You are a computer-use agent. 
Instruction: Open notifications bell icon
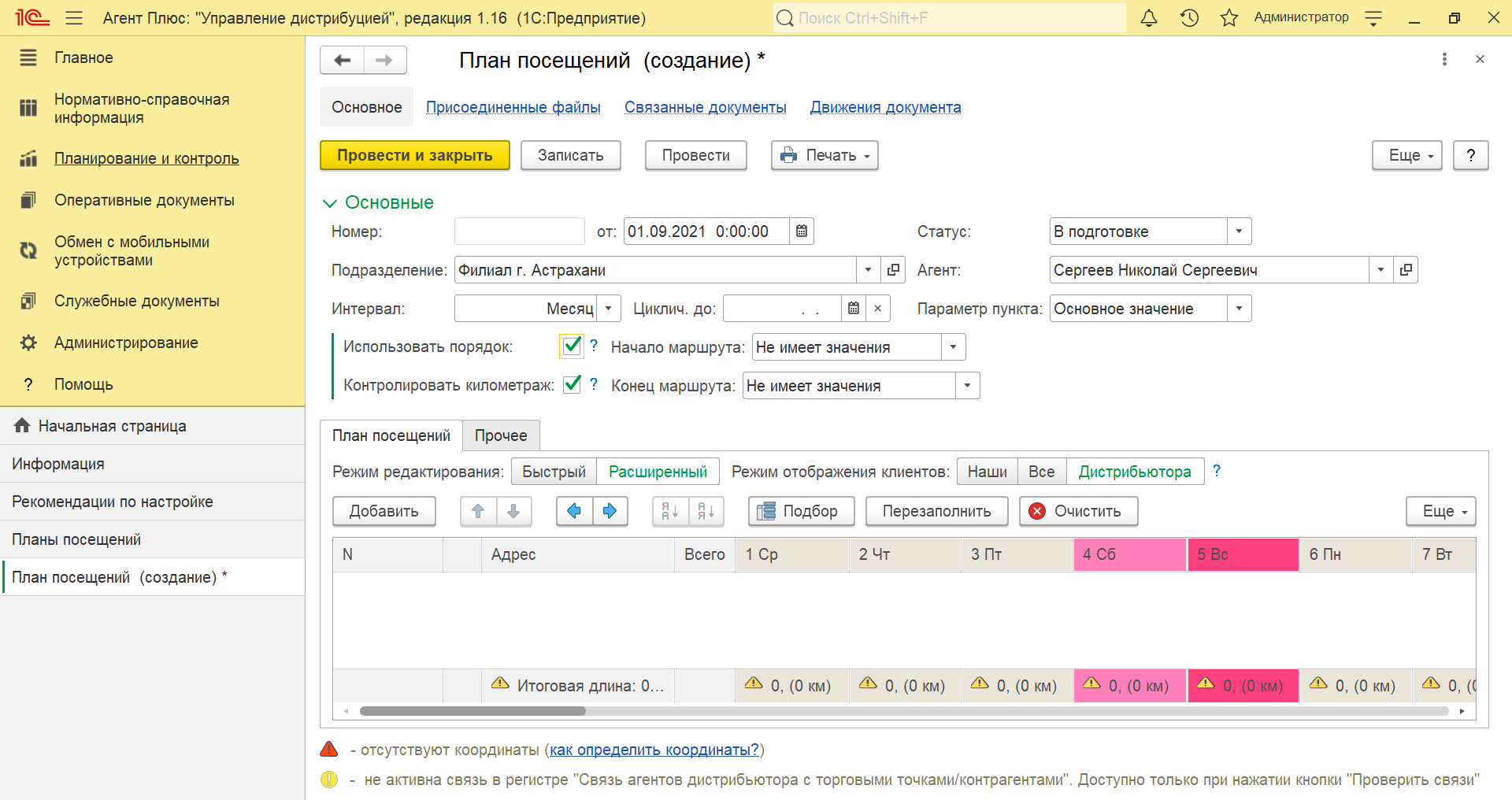tap(1149, 17)
